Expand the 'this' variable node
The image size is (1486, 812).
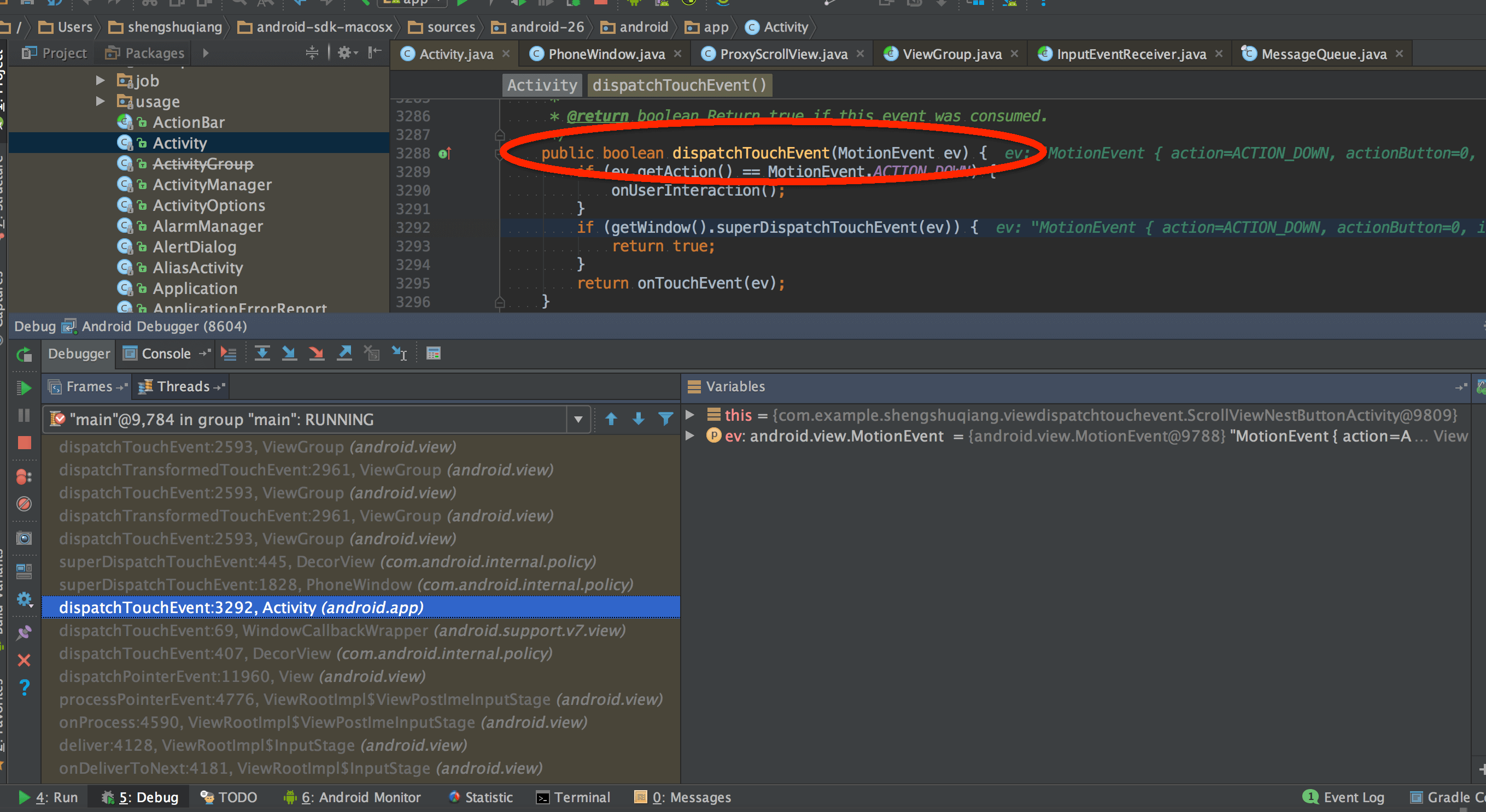(689, 415)
